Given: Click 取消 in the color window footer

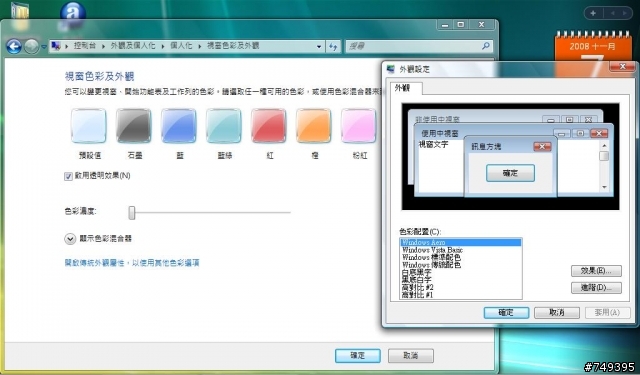Looking at the screenshot, I should click(x=411, y=355).
